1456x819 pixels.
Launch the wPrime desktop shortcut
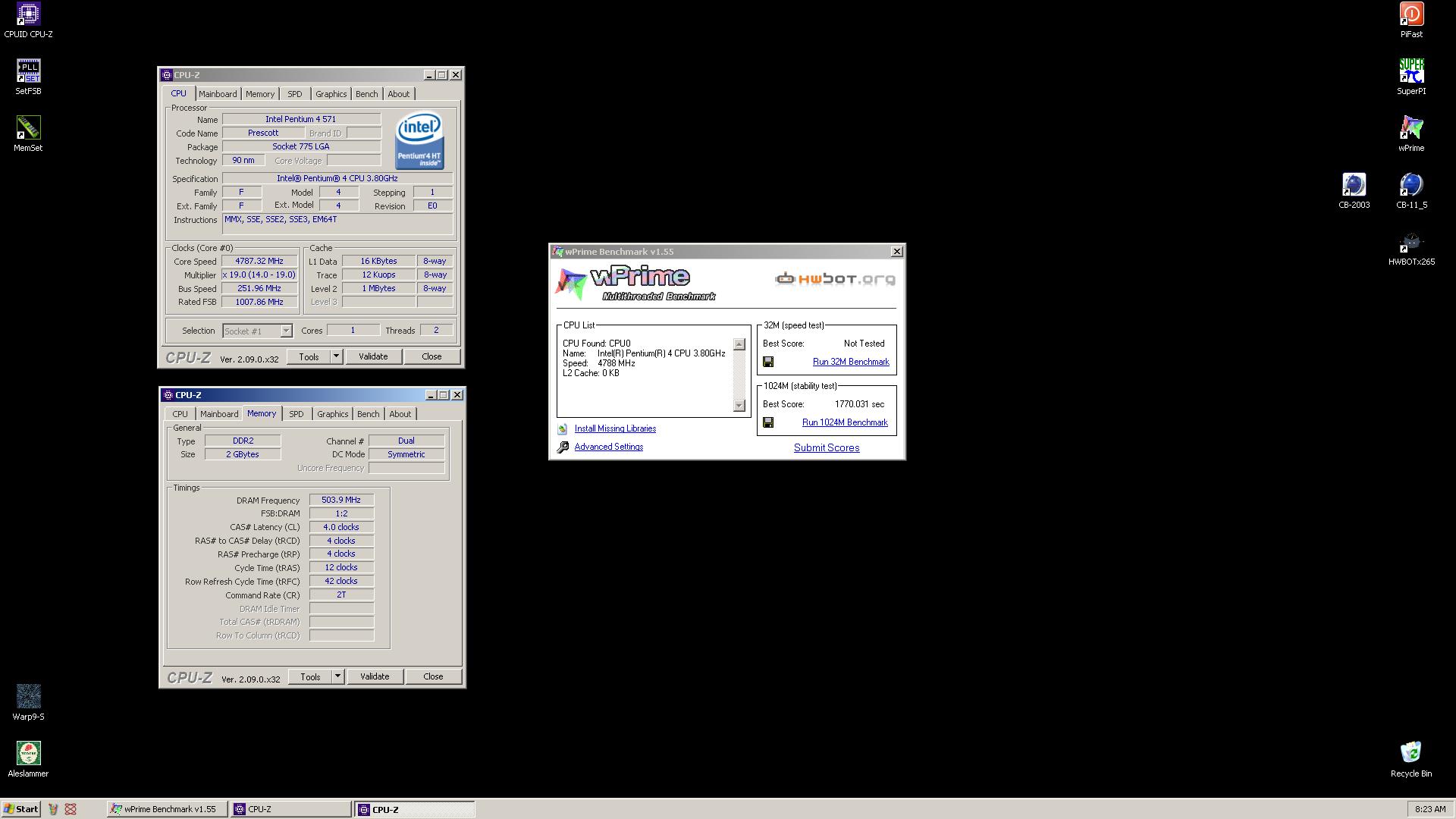tap(1411, 134)
